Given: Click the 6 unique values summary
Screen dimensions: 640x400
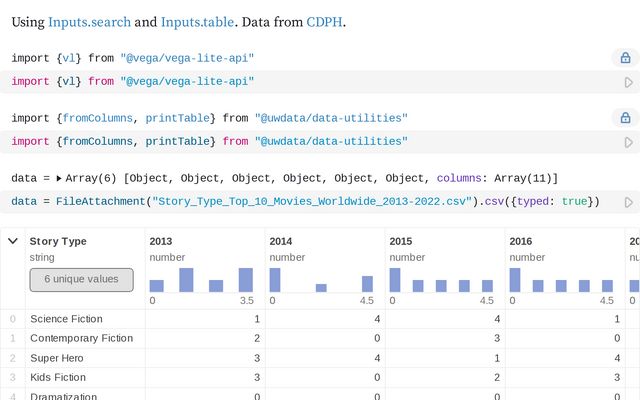Looking at the screenshot, I should 81,279.
